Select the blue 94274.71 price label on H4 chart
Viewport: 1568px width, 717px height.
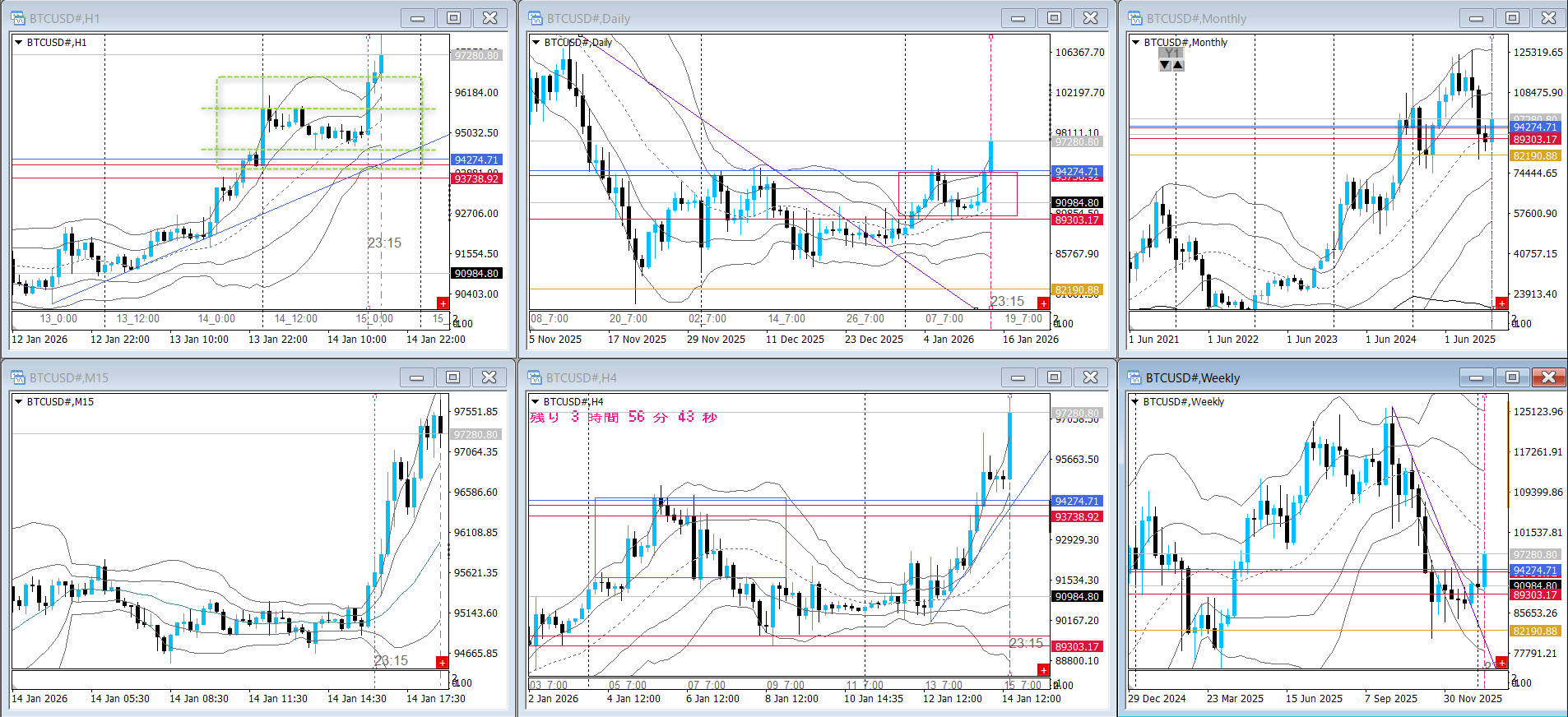(1076, 502)
